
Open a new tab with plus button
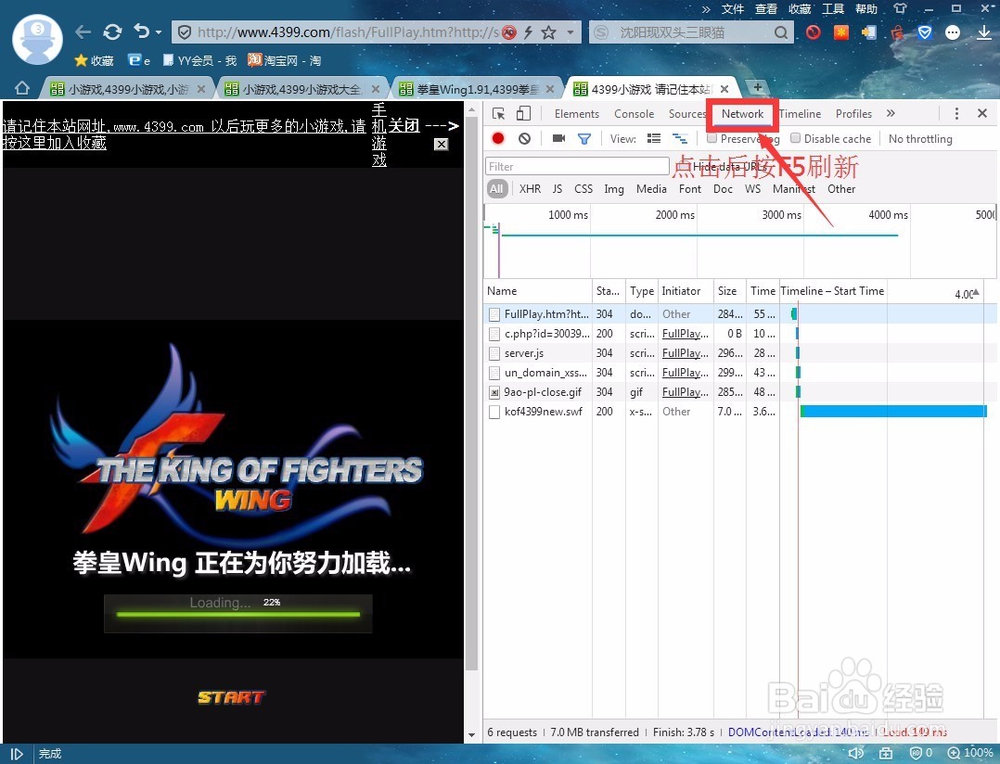(x=758, y=87)
